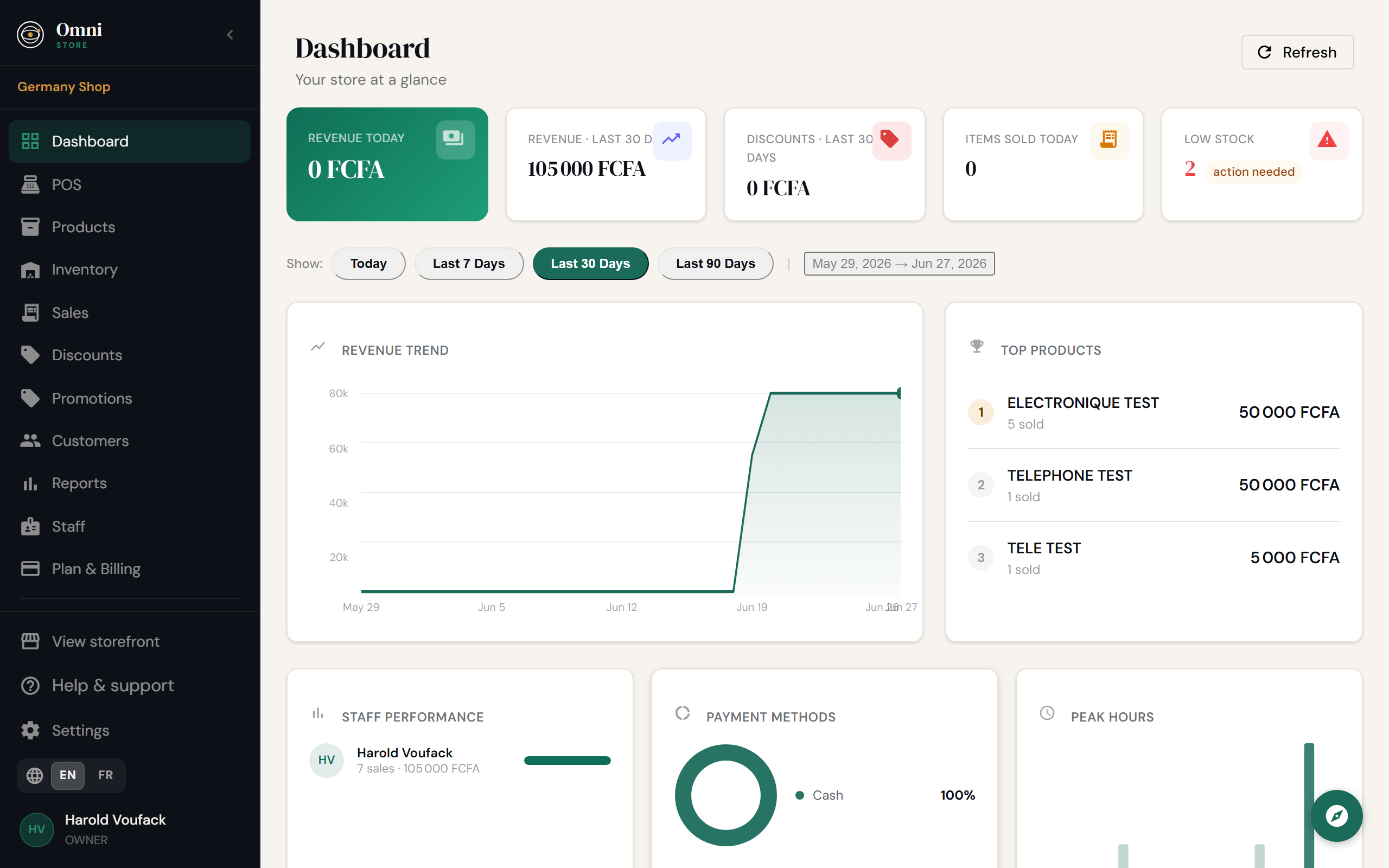
Task: Open the Inventory section
Action: coord(130,269)
